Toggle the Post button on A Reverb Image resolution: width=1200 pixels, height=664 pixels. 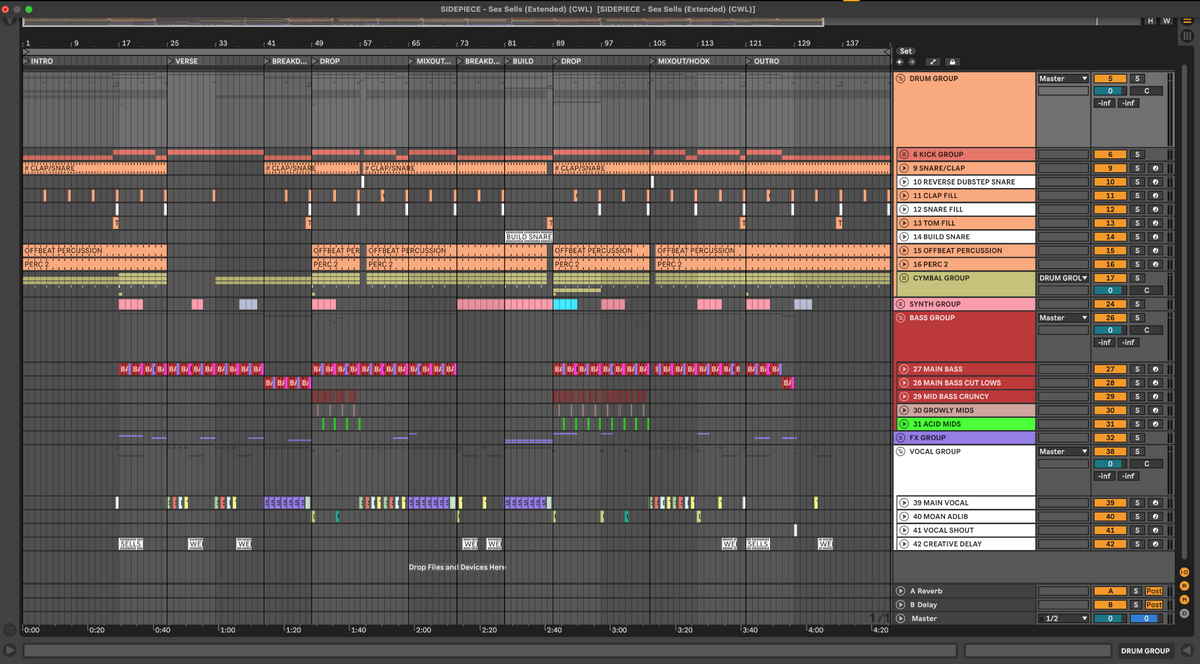pos(1154,591)
